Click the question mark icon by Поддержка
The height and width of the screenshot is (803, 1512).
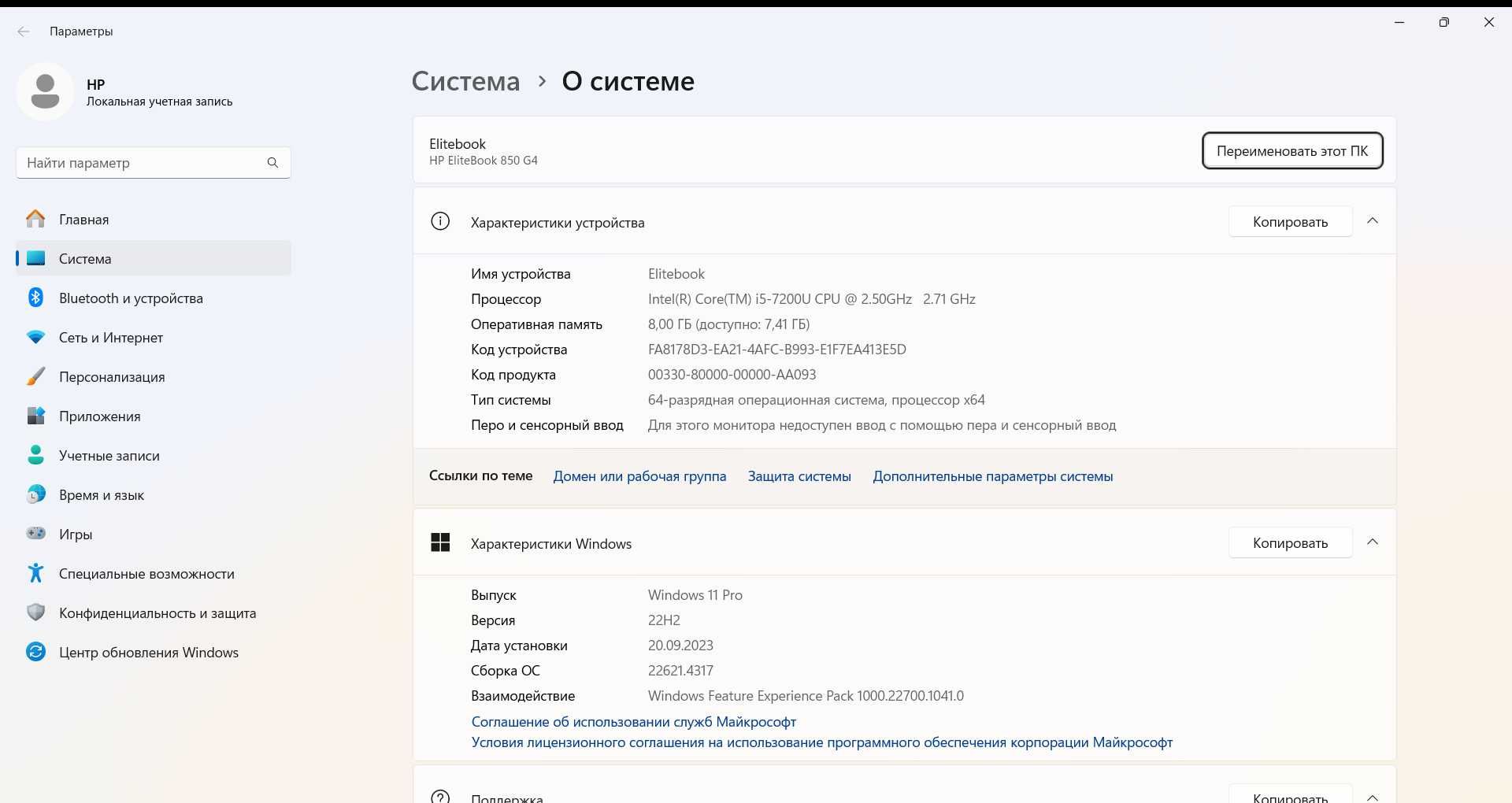(440, 797)
